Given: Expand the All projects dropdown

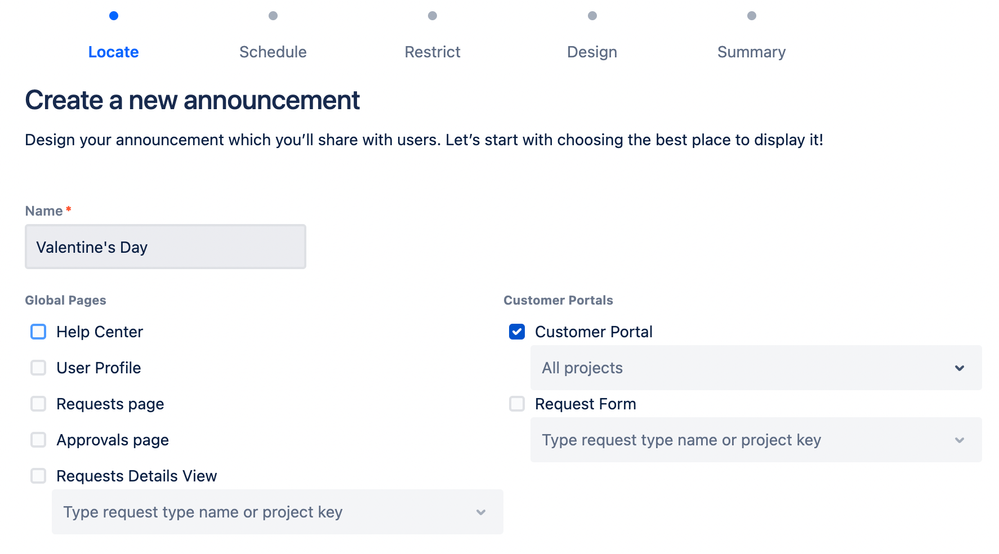Looking at the screenshot, I should tap(756, 368).
